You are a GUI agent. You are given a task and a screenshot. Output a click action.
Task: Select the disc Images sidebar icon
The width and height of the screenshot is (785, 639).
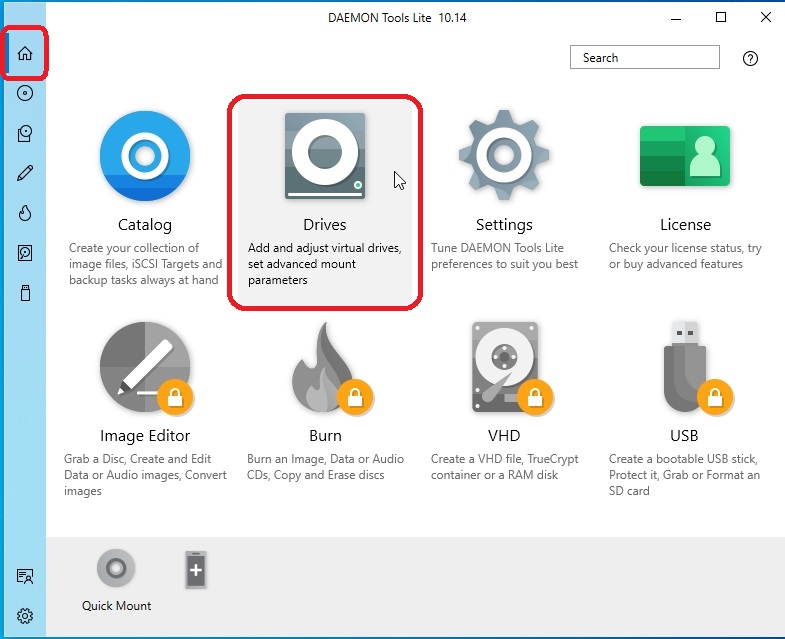25,93
